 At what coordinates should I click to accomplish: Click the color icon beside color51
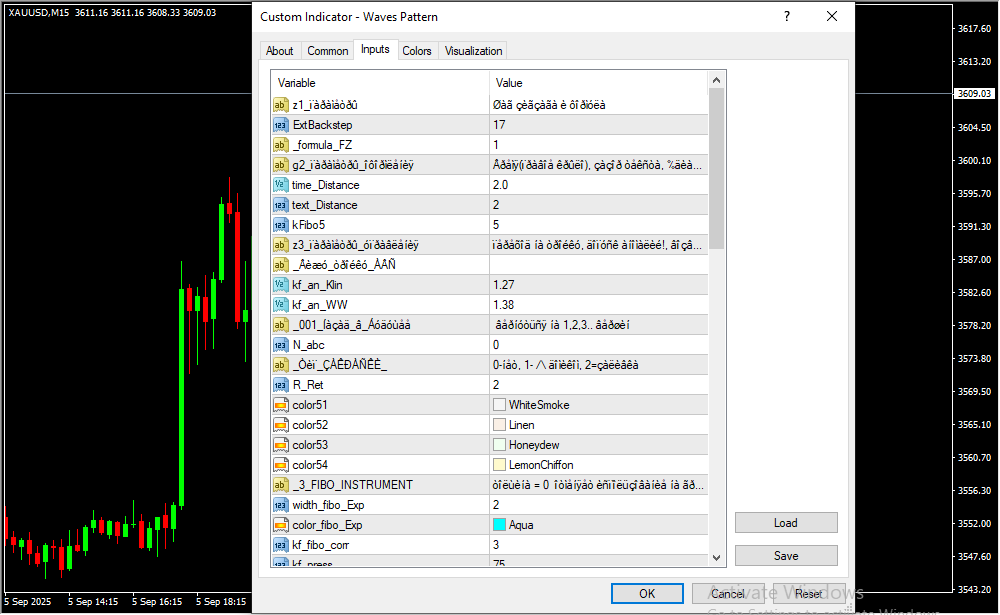pyautogui.click(x=280, y=405)
